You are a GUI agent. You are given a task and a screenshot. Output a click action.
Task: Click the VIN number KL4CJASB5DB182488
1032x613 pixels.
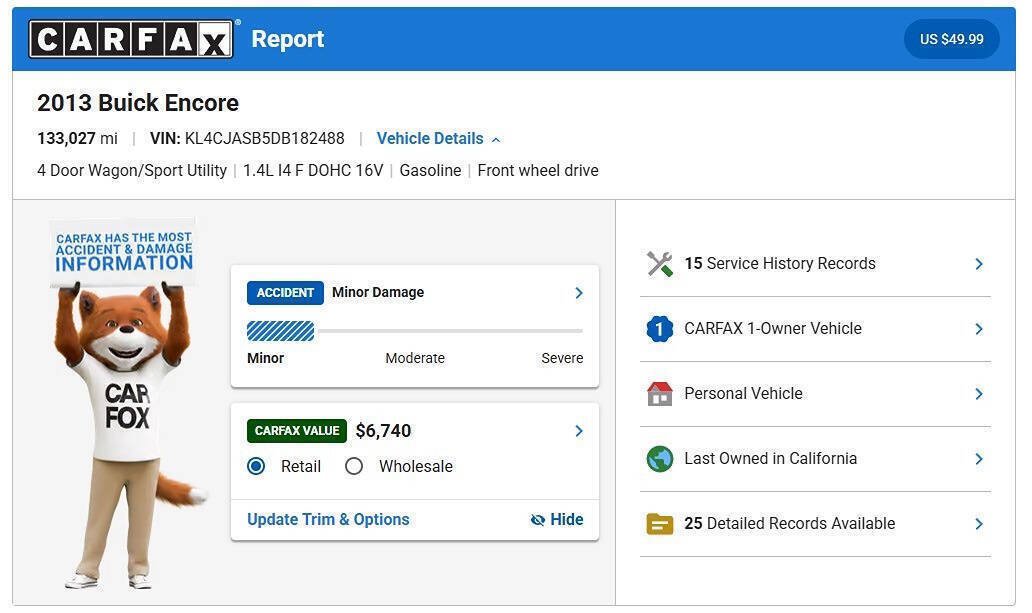[265, 138]
